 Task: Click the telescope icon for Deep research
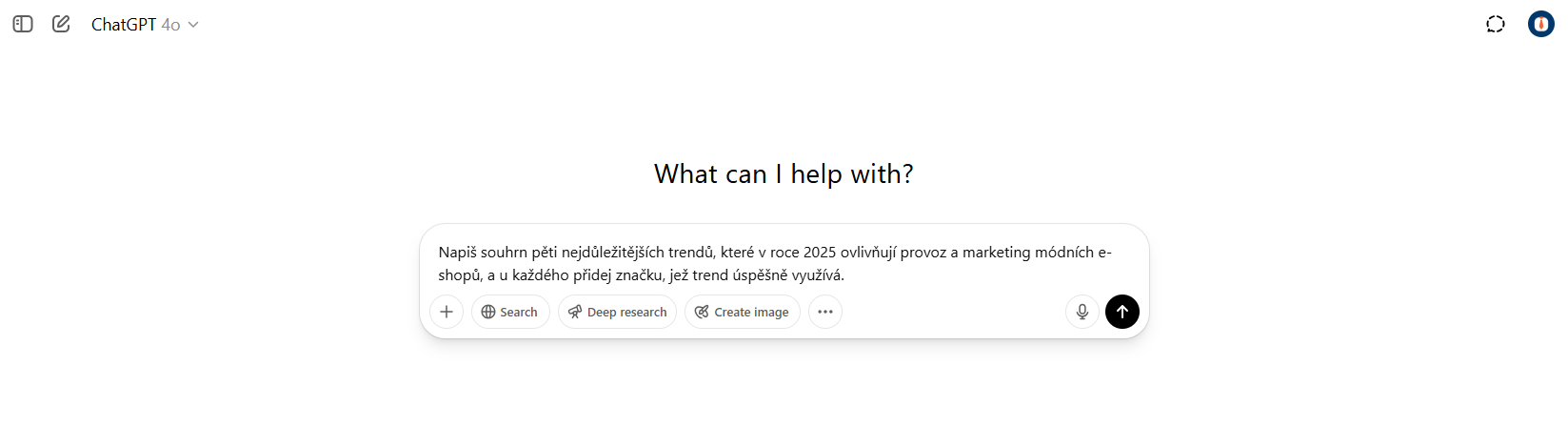click(x=575, y=312)
